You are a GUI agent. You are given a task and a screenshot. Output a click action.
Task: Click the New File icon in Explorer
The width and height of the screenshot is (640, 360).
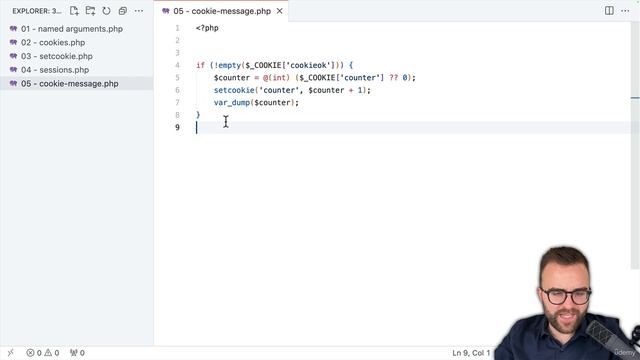coord(74,11)
